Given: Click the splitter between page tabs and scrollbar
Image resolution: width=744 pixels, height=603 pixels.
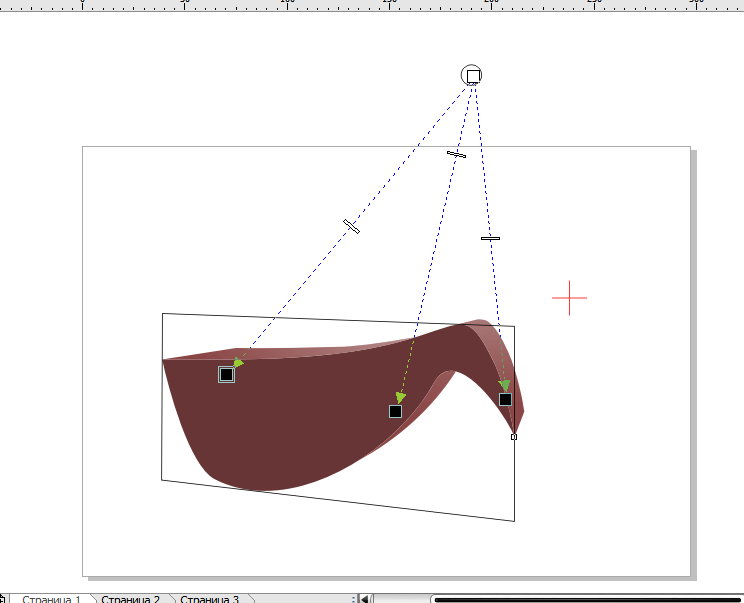Looking at the screenshot, I should point(354,599).
